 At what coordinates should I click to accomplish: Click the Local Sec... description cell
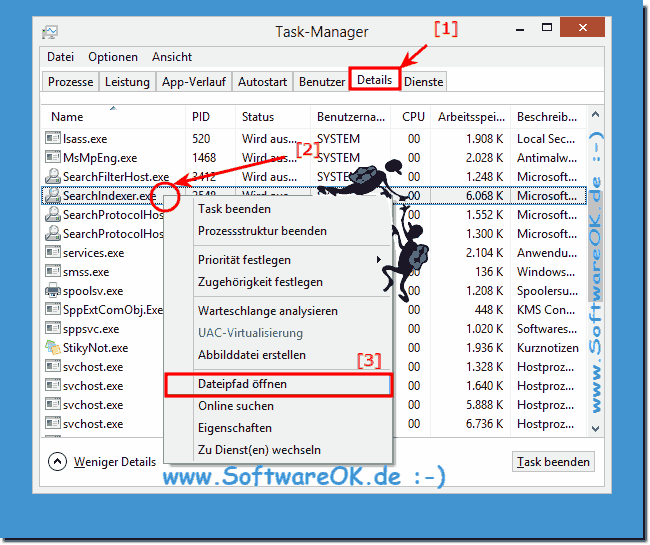click(546, 138)
